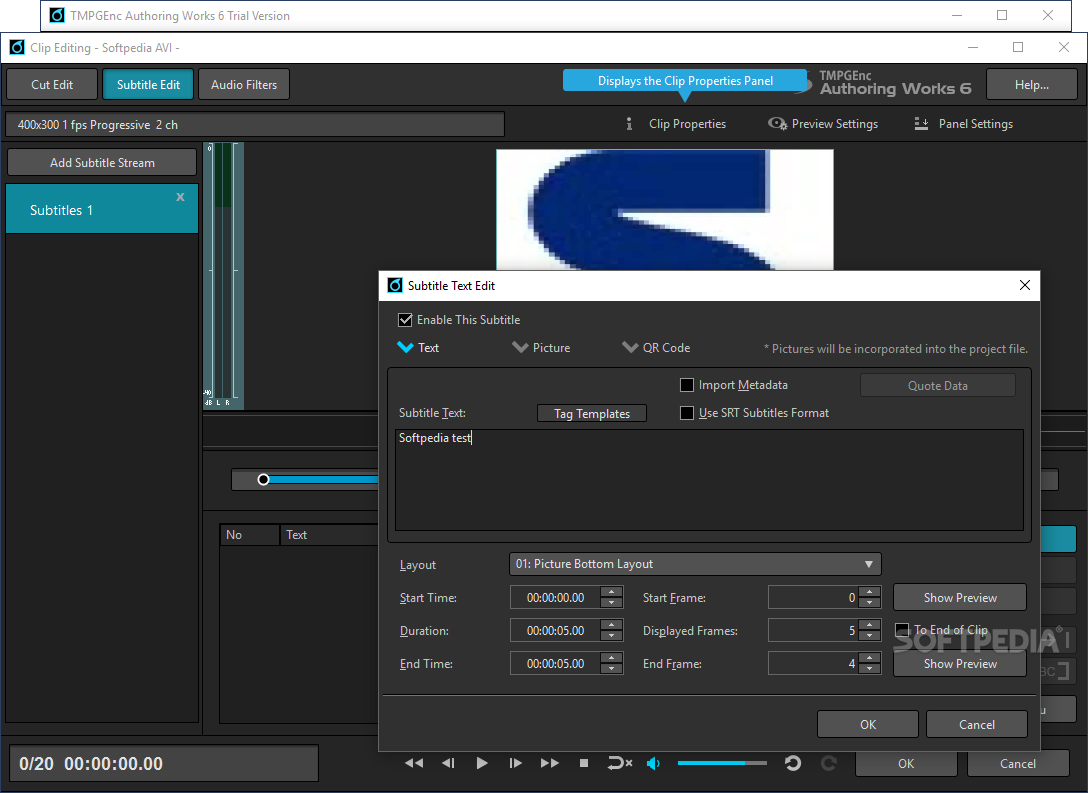1088x793 pixels.
Task: Click the timeline seek bar handle
Action: coord(263,479)
